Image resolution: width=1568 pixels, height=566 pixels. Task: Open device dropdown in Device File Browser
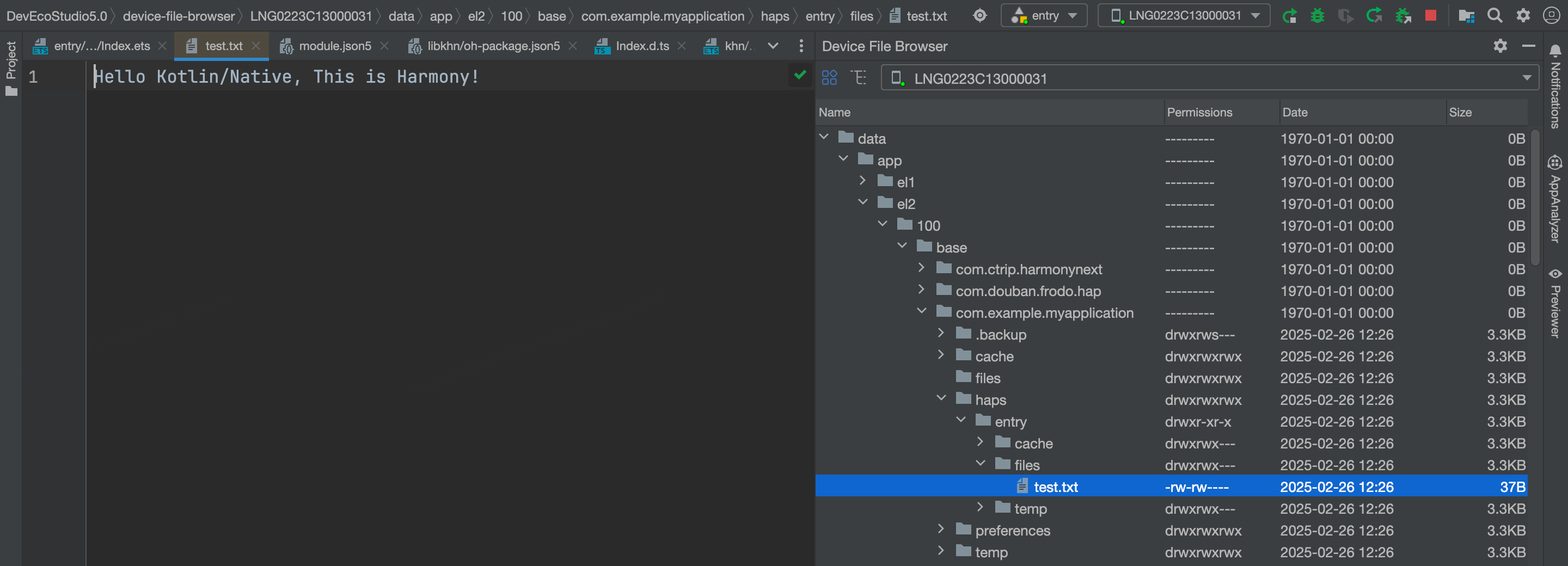pyautogui.click(x=1209, y=78)
